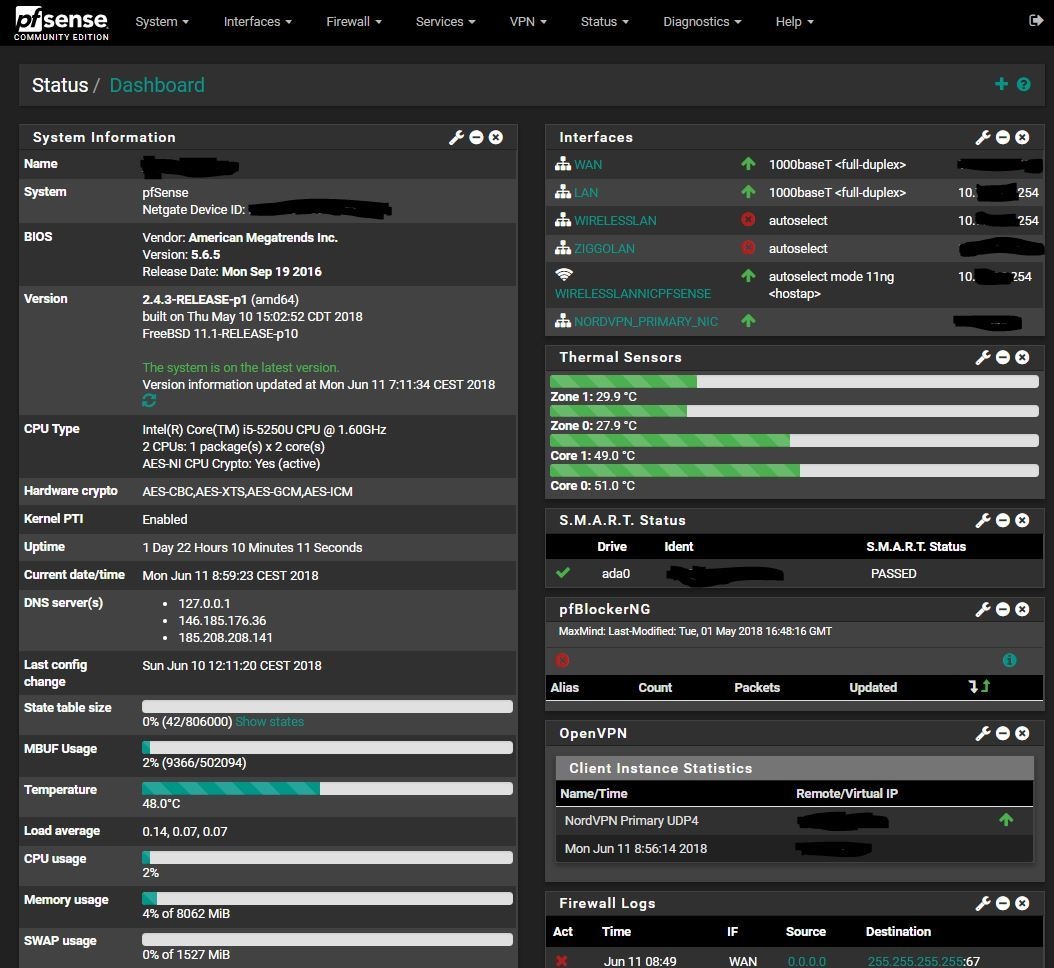Click the pfSense Community Edition logo
The width and height of the screenshot is (1054, 968).
click(x=61, y=24)
